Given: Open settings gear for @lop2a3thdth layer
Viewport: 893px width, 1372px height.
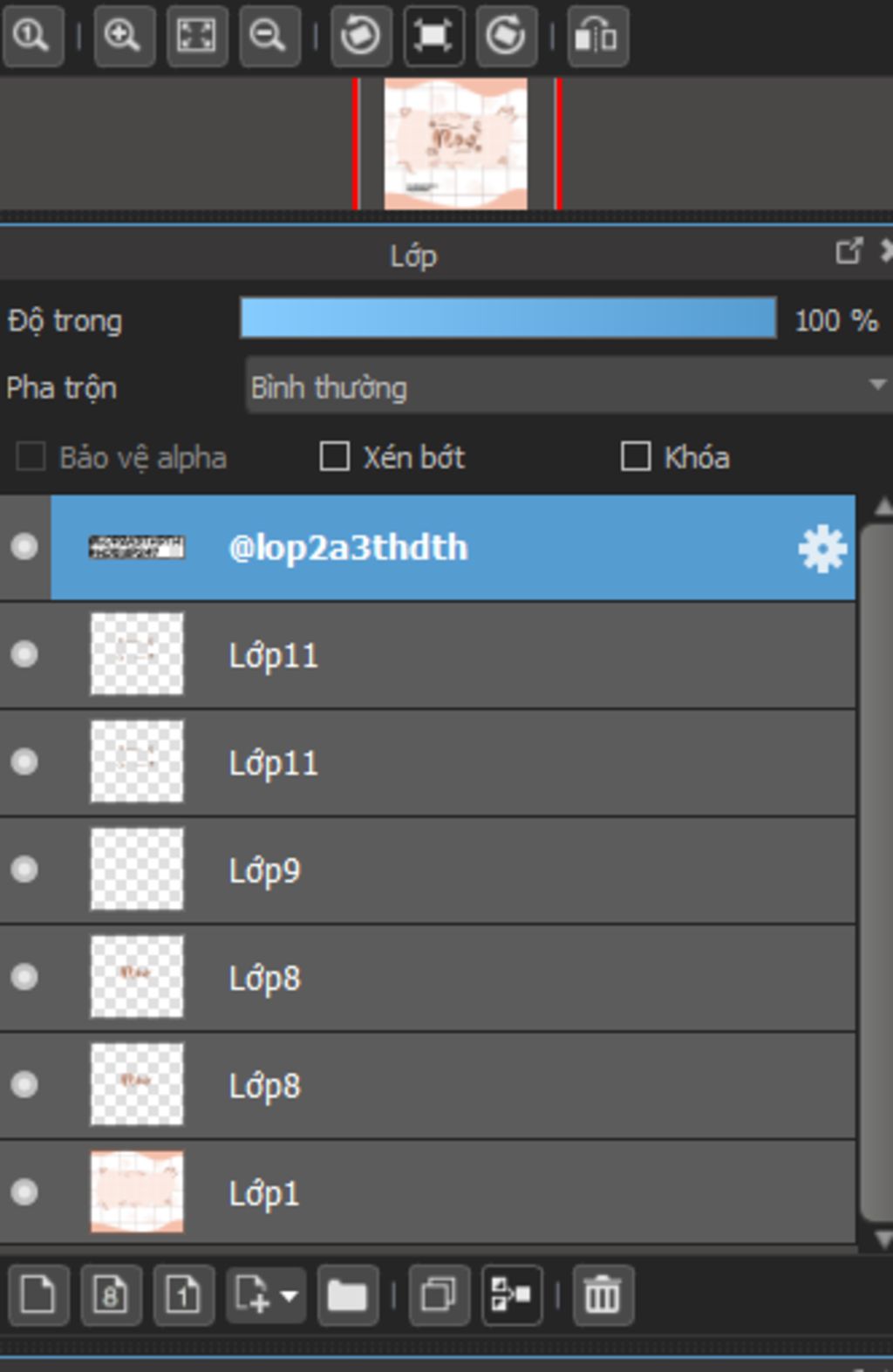Looking at the screenshot, I should pyautogui.click(x=822, y=549).
